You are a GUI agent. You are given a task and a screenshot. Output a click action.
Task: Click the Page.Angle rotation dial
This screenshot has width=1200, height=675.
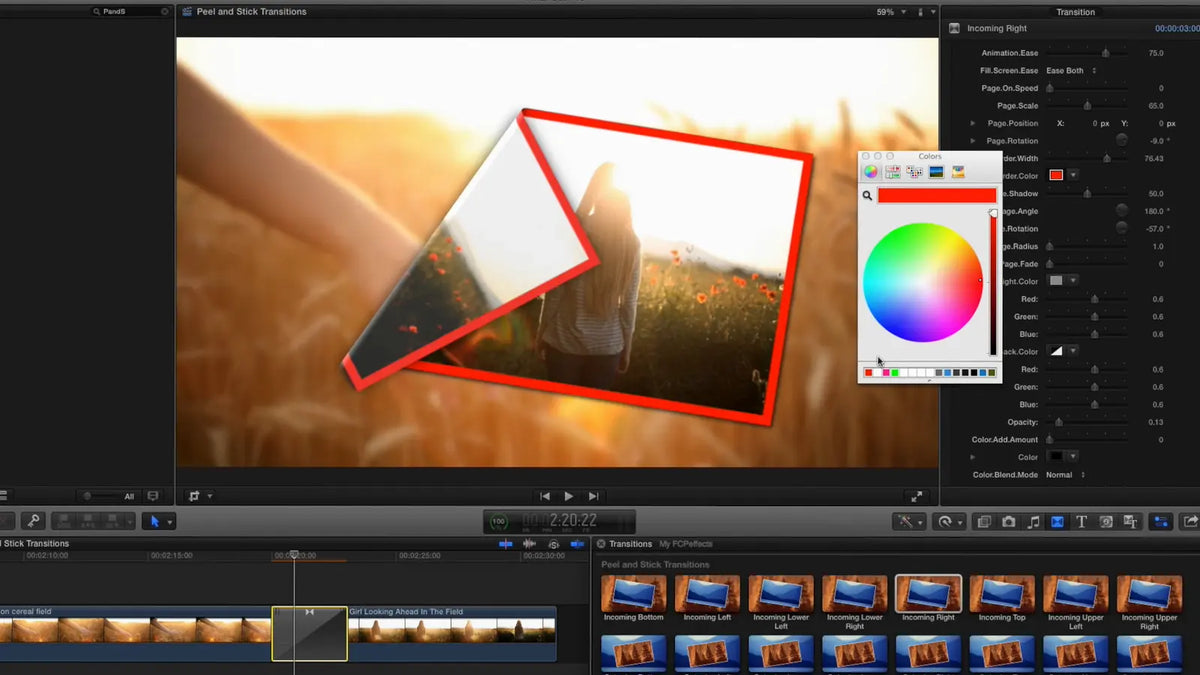point(1122,210)
